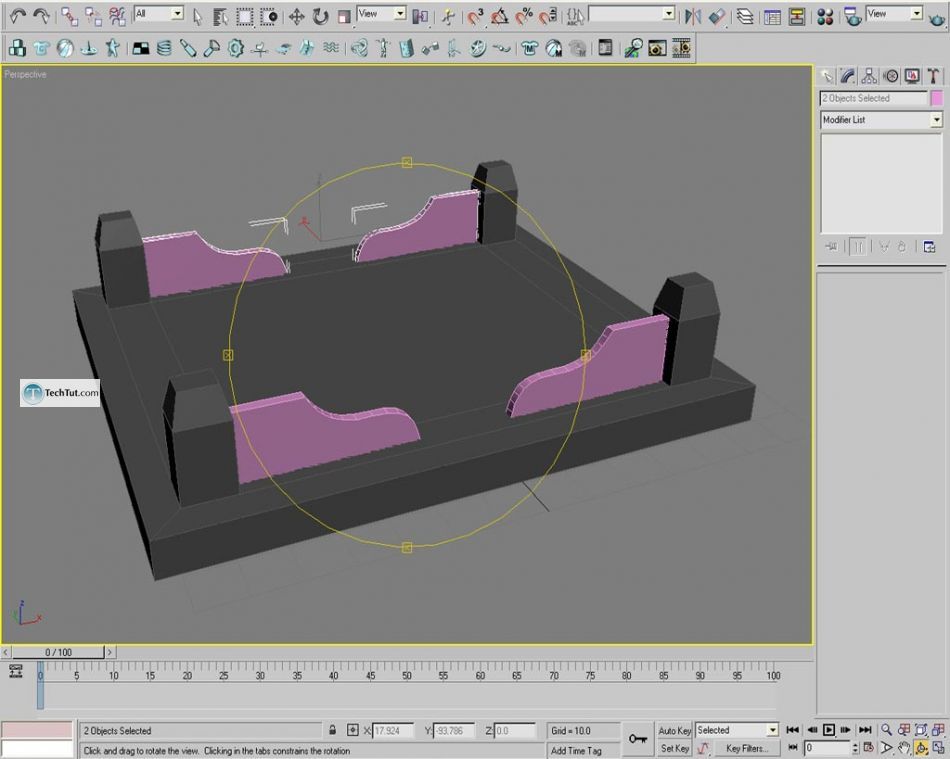
Task: Click Bind to Space Warp icon
Action: click(117, 16)
